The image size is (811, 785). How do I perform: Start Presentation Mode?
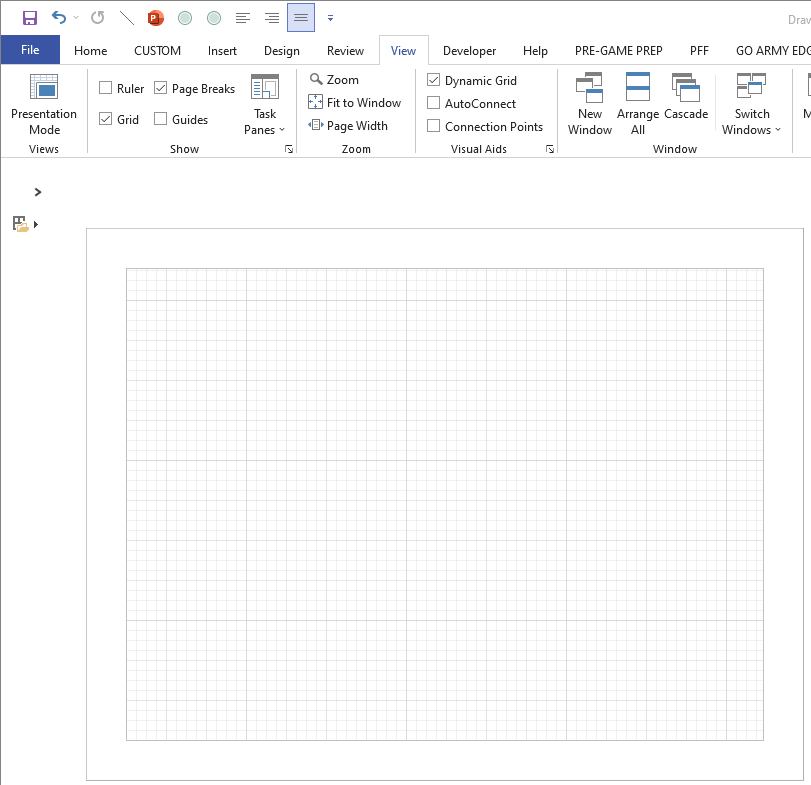click(x=44, y=103)
